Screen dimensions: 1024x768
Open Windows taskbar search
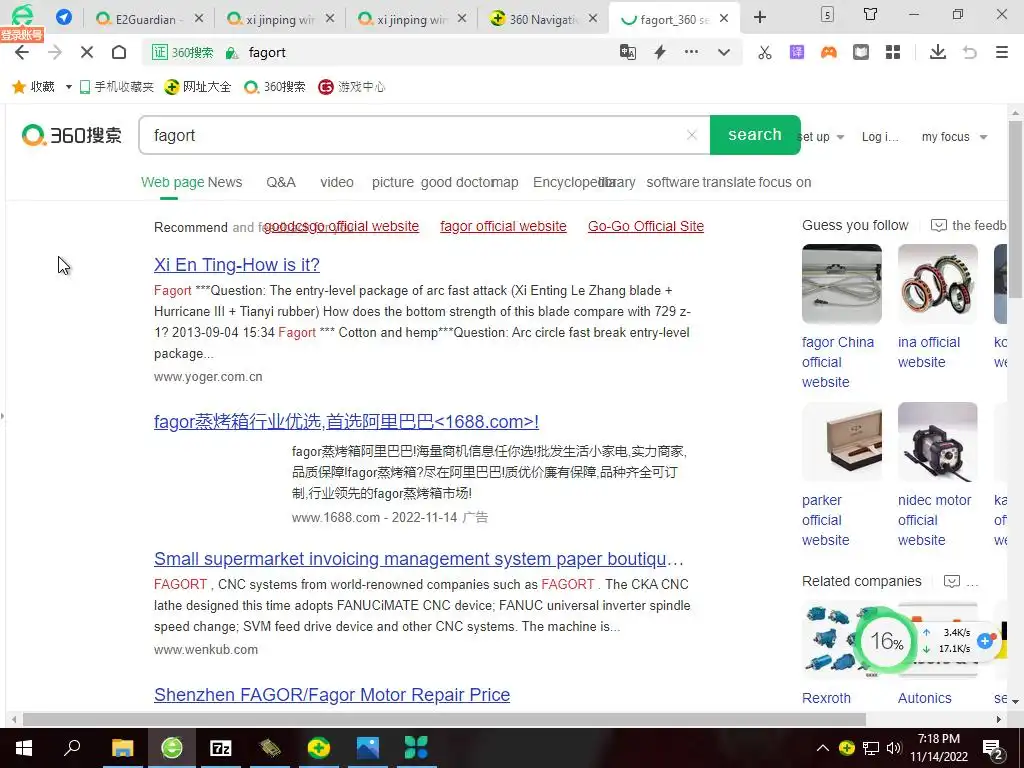click(72, 748)
